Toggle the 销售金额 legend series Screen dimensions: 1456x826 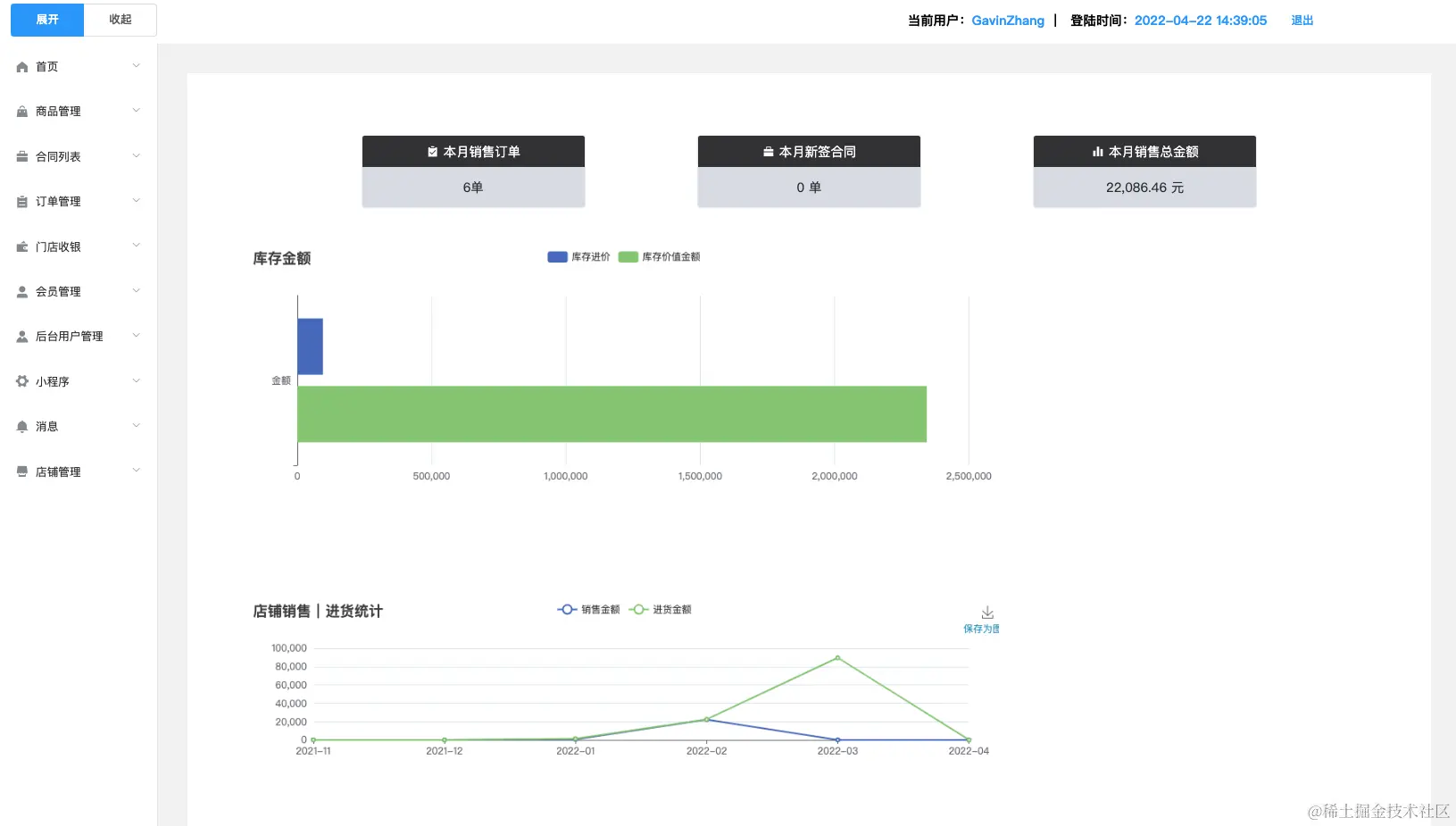(588, 610)
